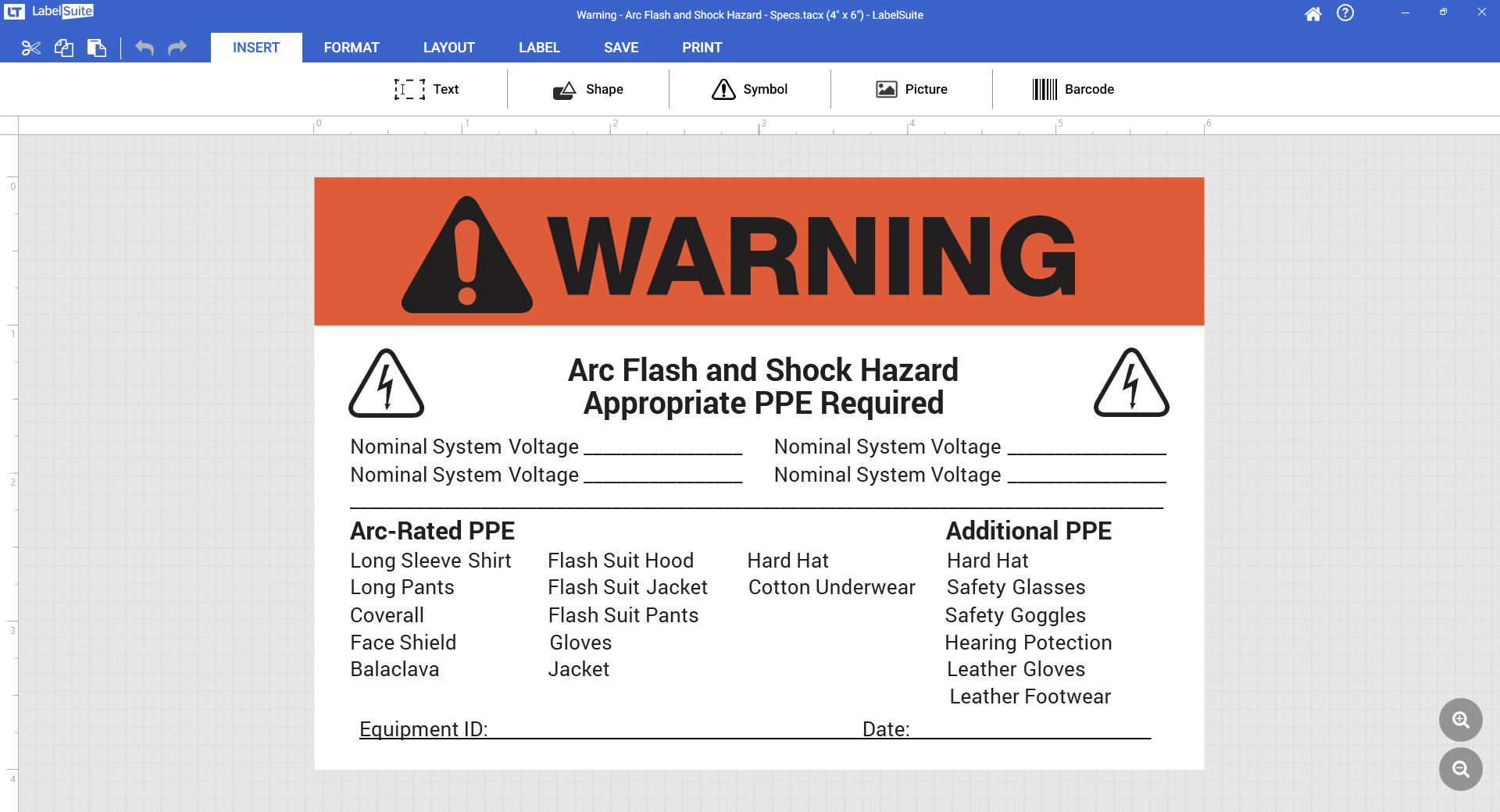Select the large WARNING header text
Screen dimensions: 1500x812
[x=812, y=256]
